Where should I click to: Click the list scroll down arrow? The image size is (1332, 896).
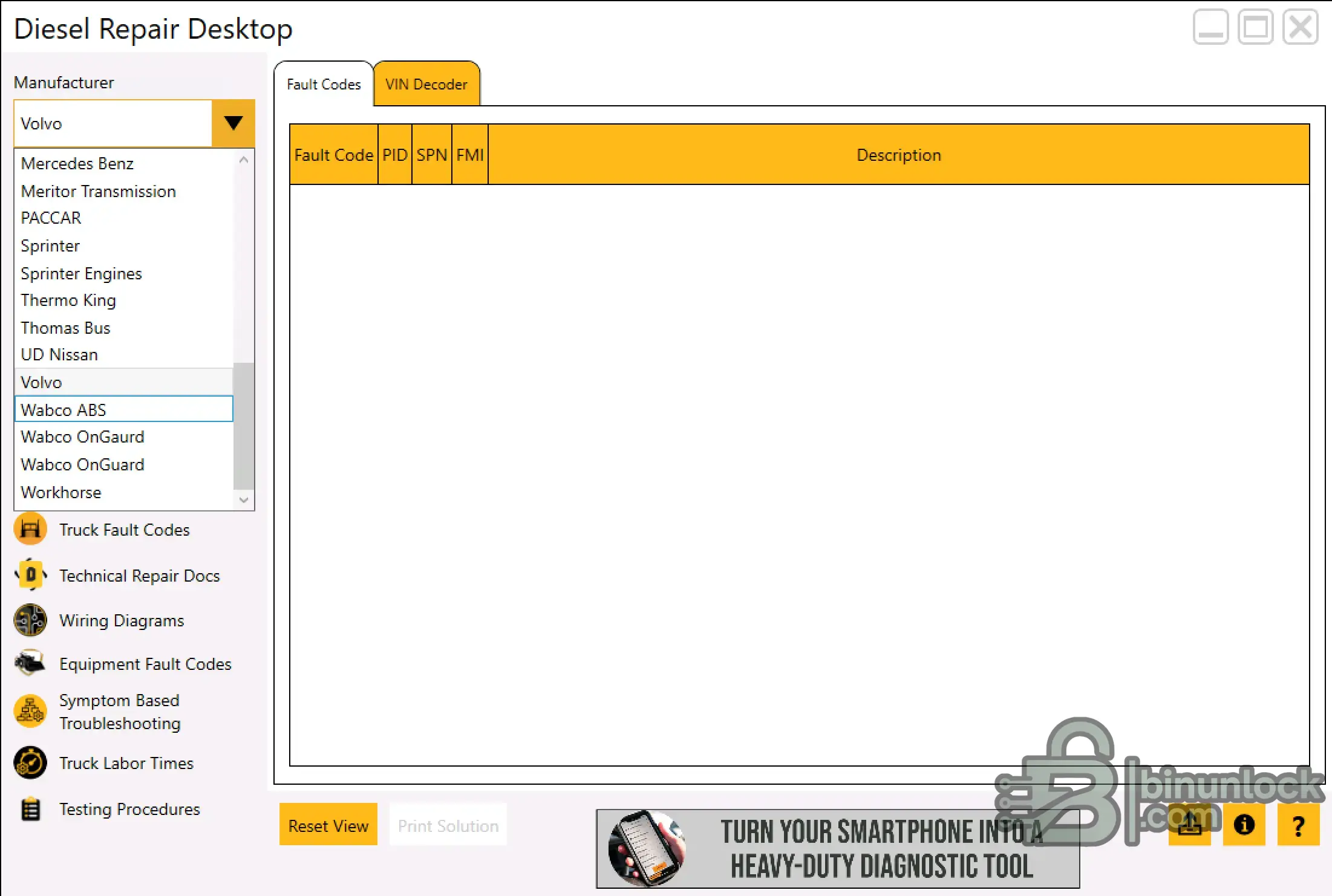click(244, 500)
